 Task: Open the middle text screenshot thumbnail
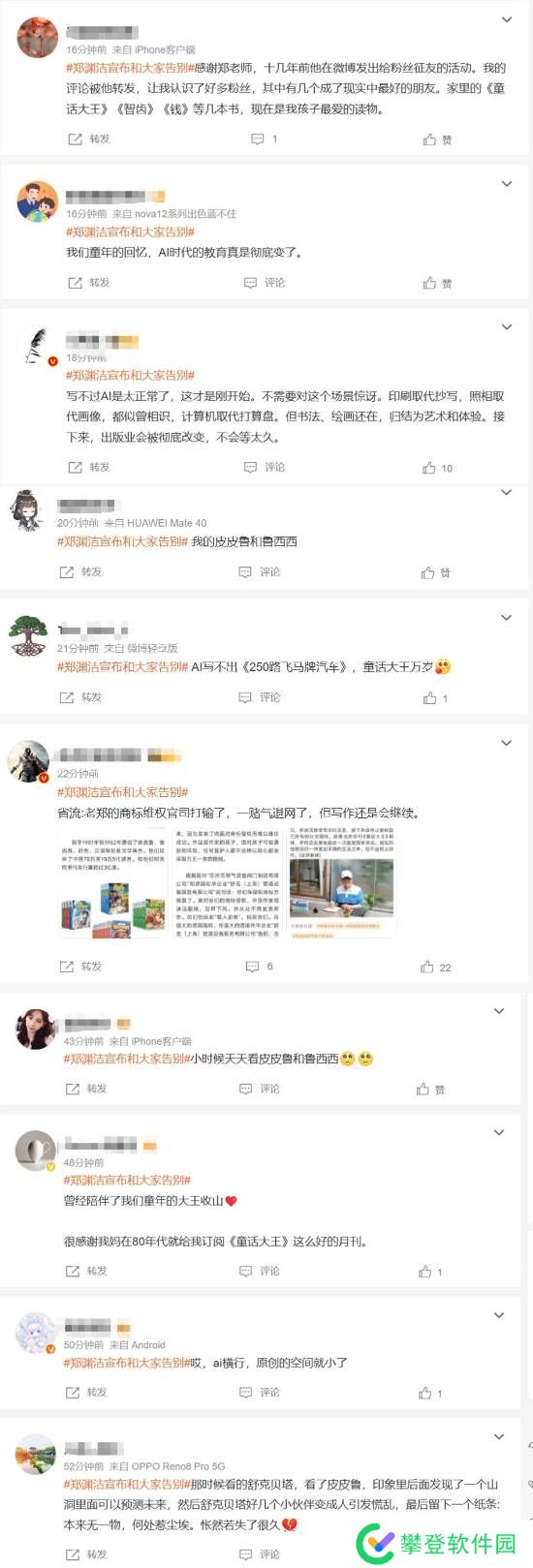tap(228, 883)
